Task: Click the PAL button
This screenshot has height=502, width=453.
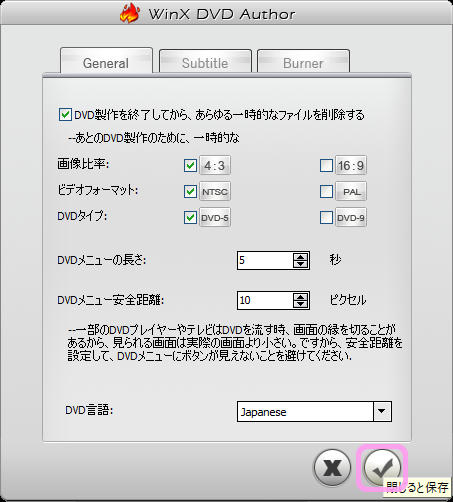Action: coord(351,191)
